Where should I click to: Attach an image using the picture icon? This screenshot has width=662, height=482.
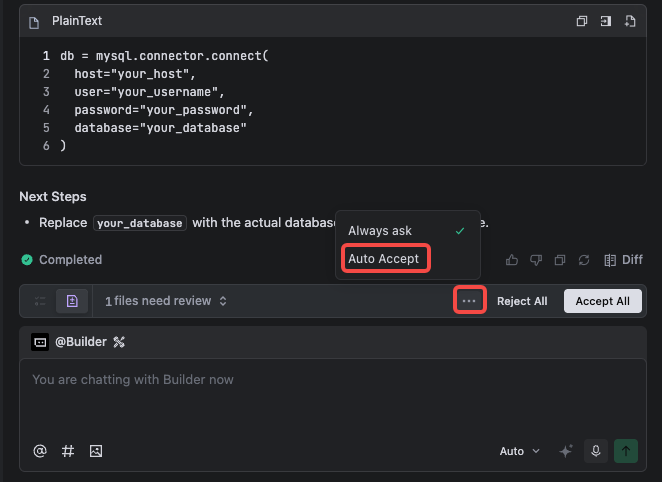click(96, 451)
